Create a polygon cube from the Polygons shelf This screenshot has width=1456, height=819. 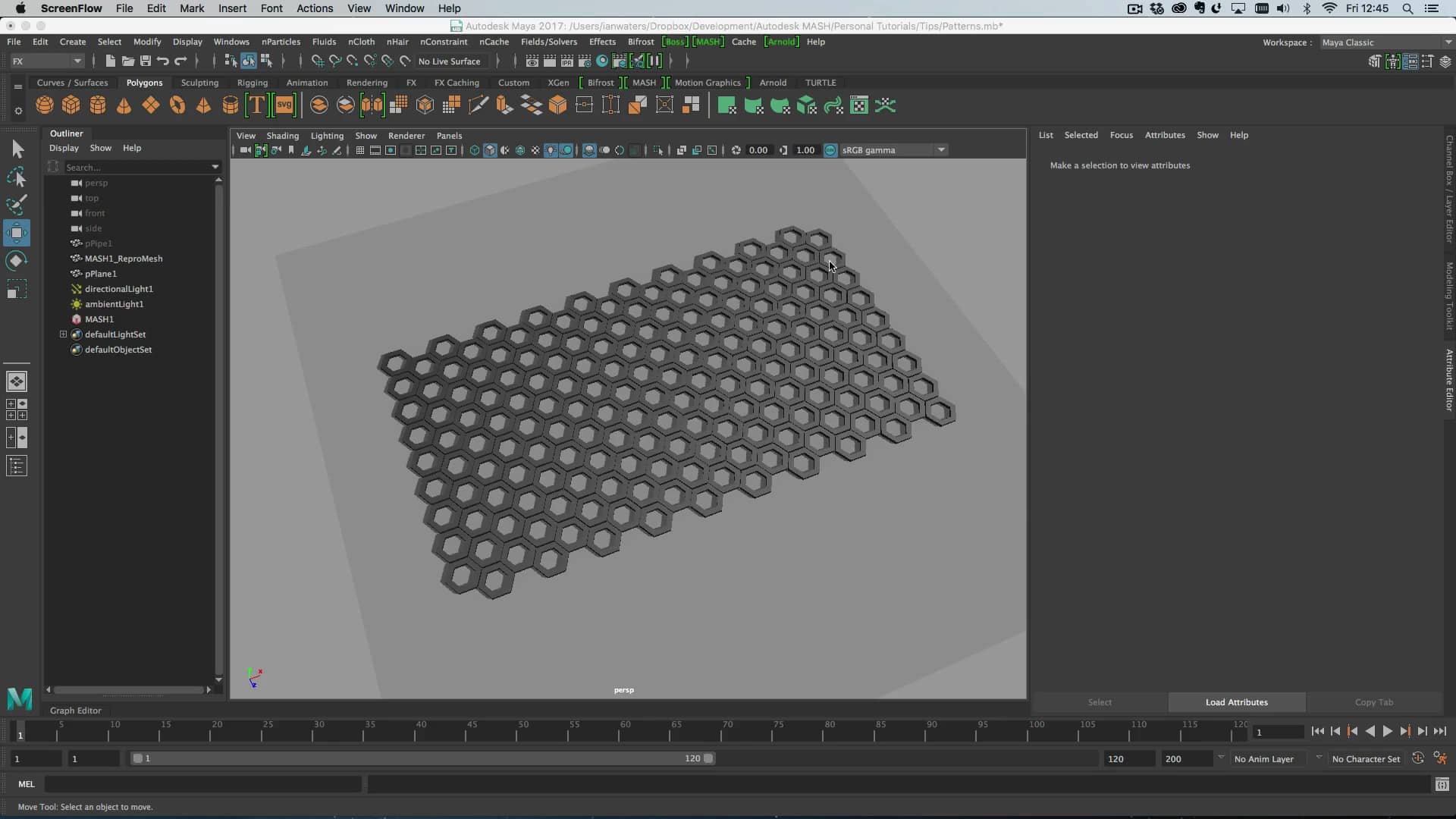(71, 105)
